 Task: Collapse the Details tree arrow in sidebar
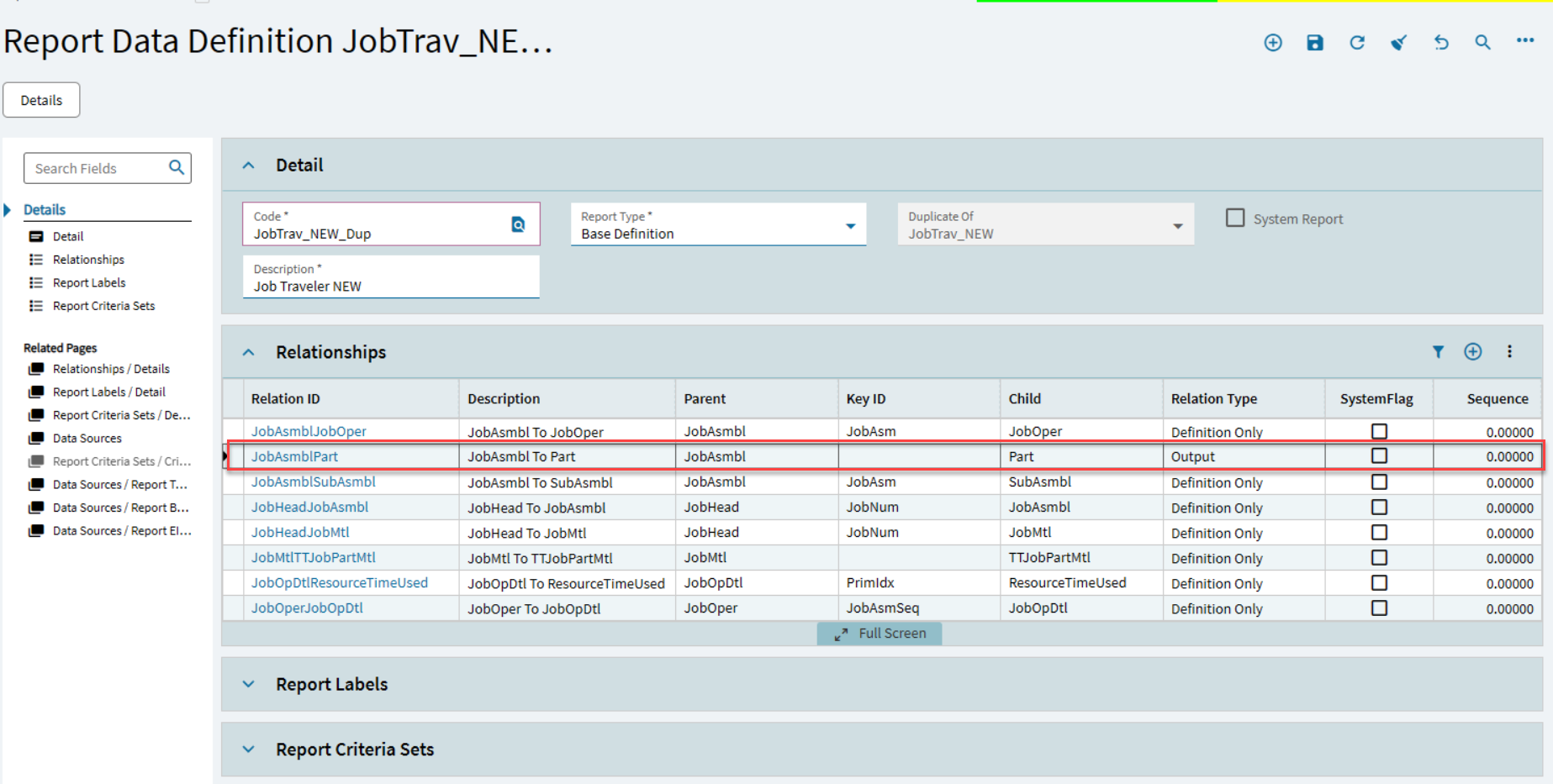(x=8, y=210)
